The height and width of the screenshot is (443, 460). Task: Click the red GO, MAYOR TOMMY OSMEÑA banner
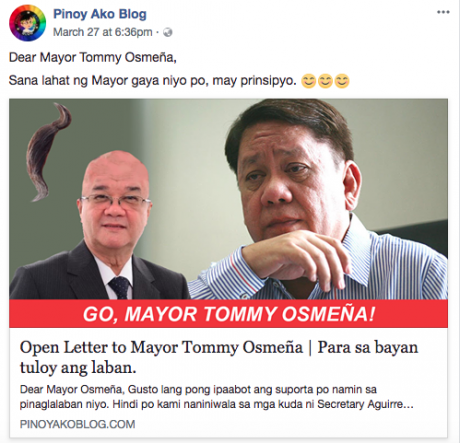[x=228, y=314]
